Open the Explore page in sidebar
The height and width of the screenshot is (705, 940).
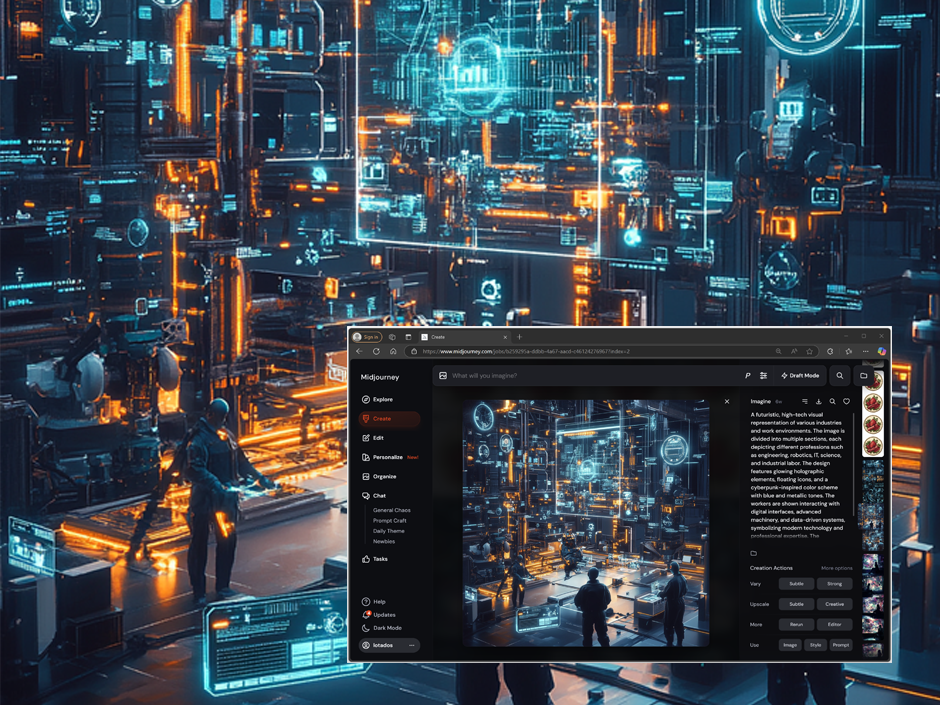point(382,399)
